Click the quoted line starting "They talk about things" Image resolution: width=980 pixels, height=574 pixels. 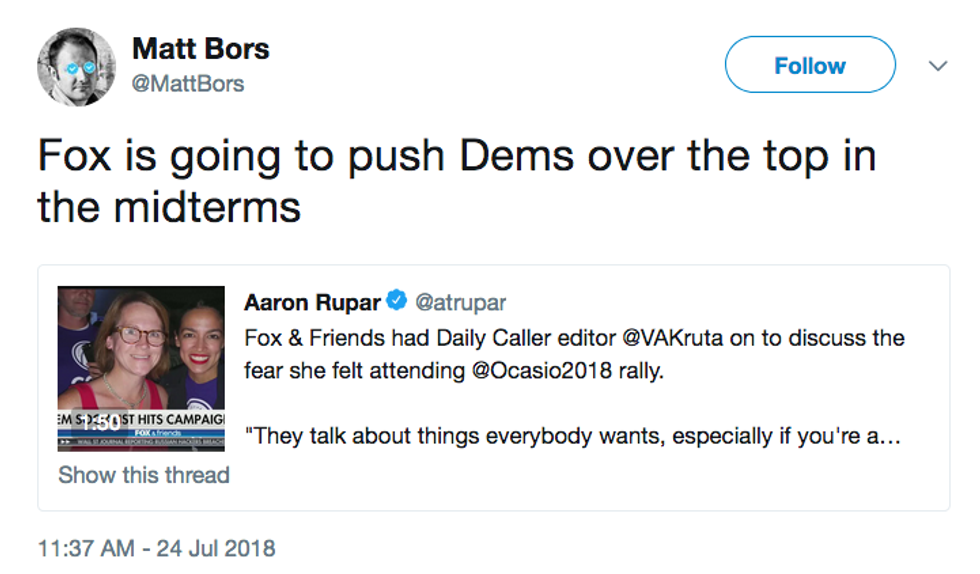574,437
